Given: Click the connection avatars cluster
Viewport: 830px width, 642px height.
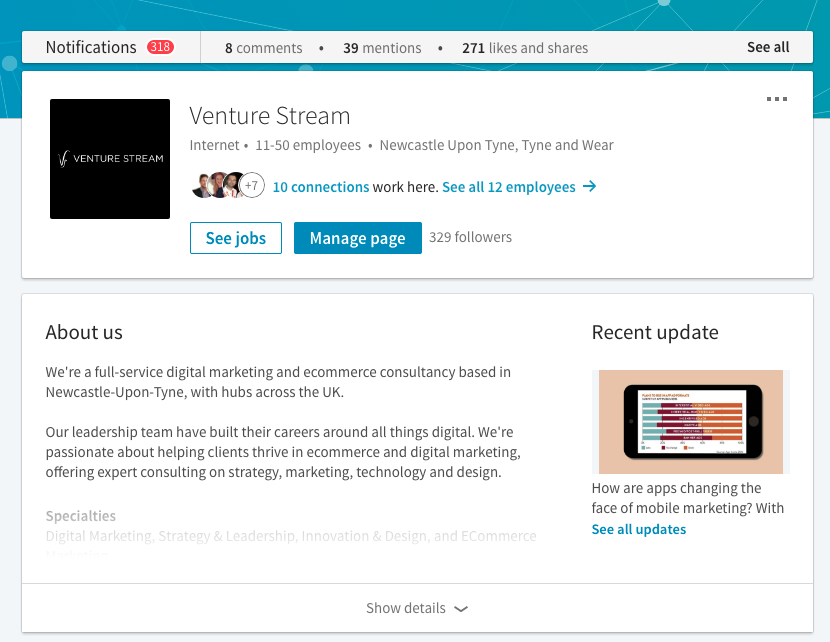Looking at the screenshot, I should click(x=228, y=186).
